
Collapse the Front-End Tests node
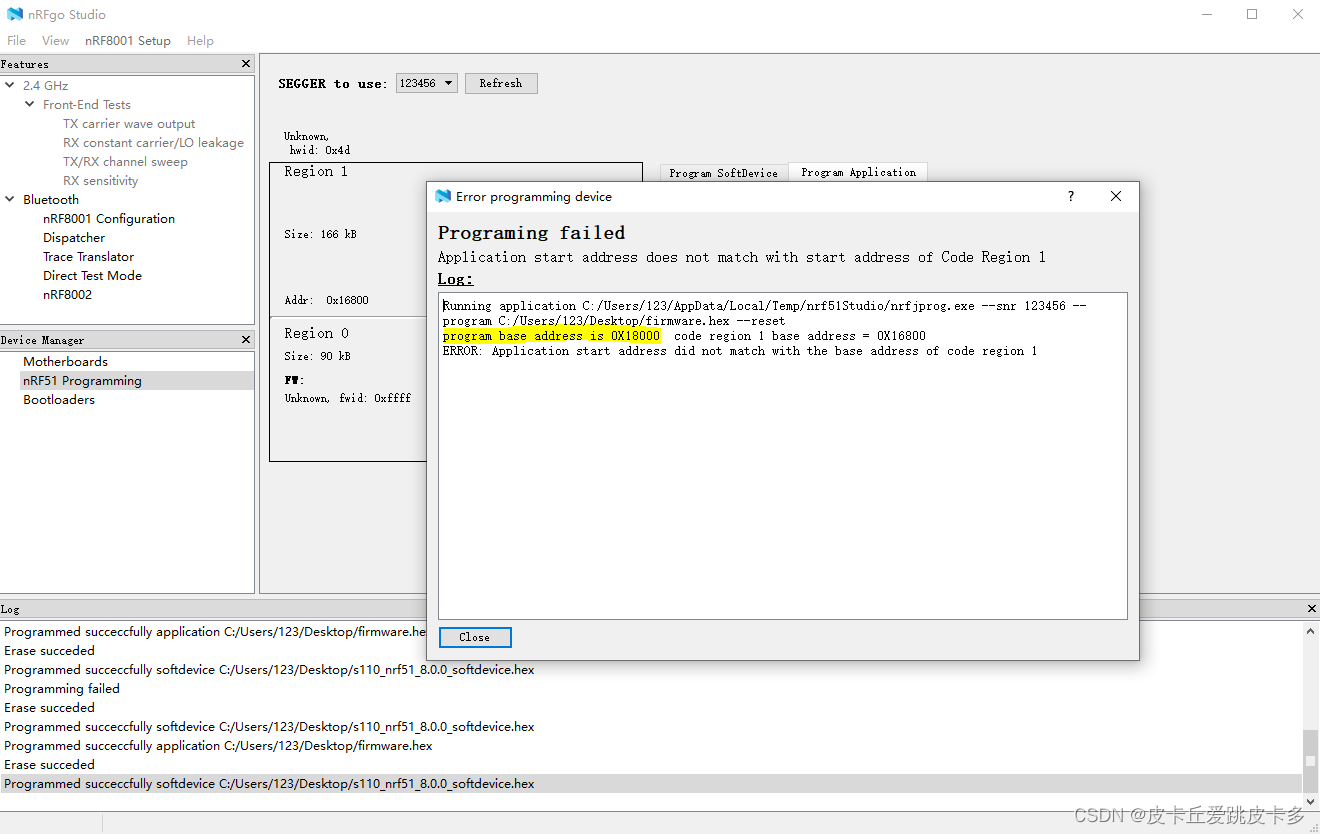[30, 104]
